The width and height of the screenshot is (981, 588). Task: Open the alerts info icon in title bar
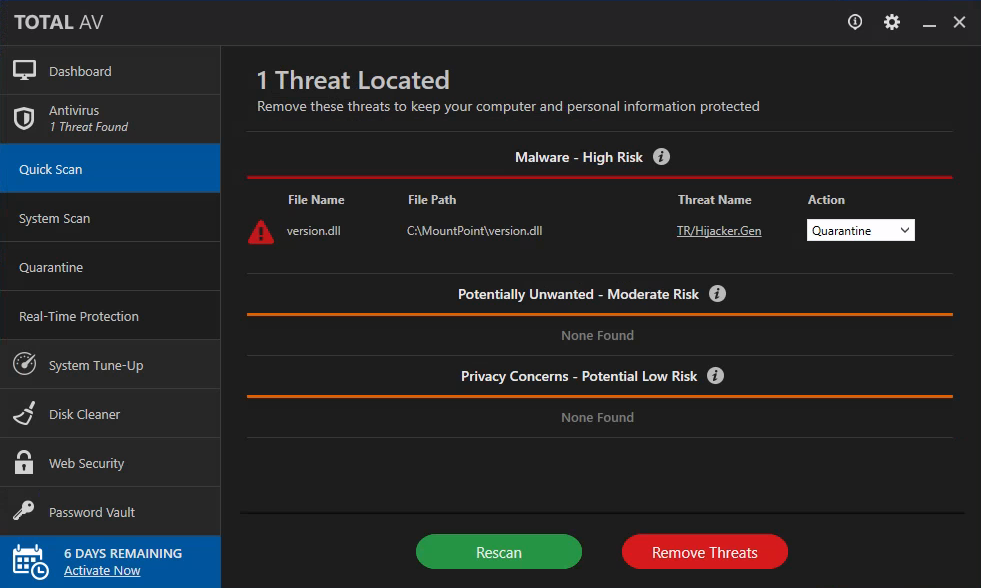coord(855,22)
